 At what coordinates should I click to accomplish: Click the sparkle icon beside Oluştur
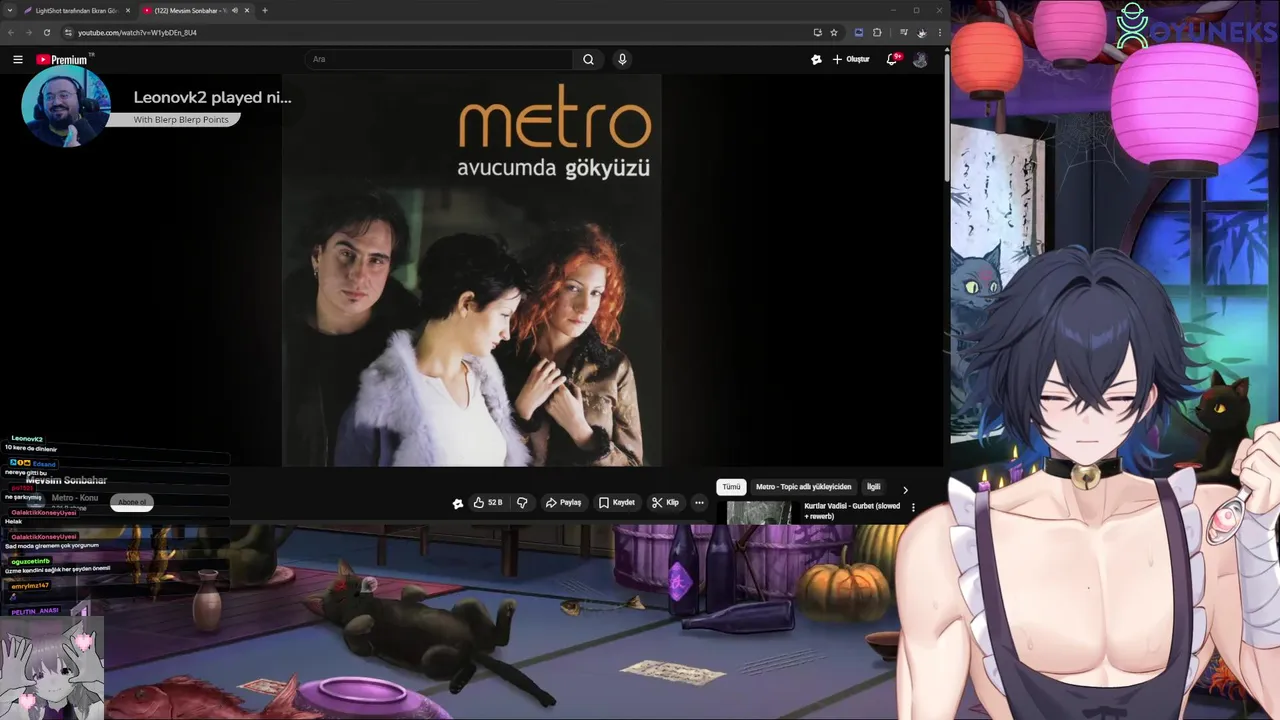816,59
